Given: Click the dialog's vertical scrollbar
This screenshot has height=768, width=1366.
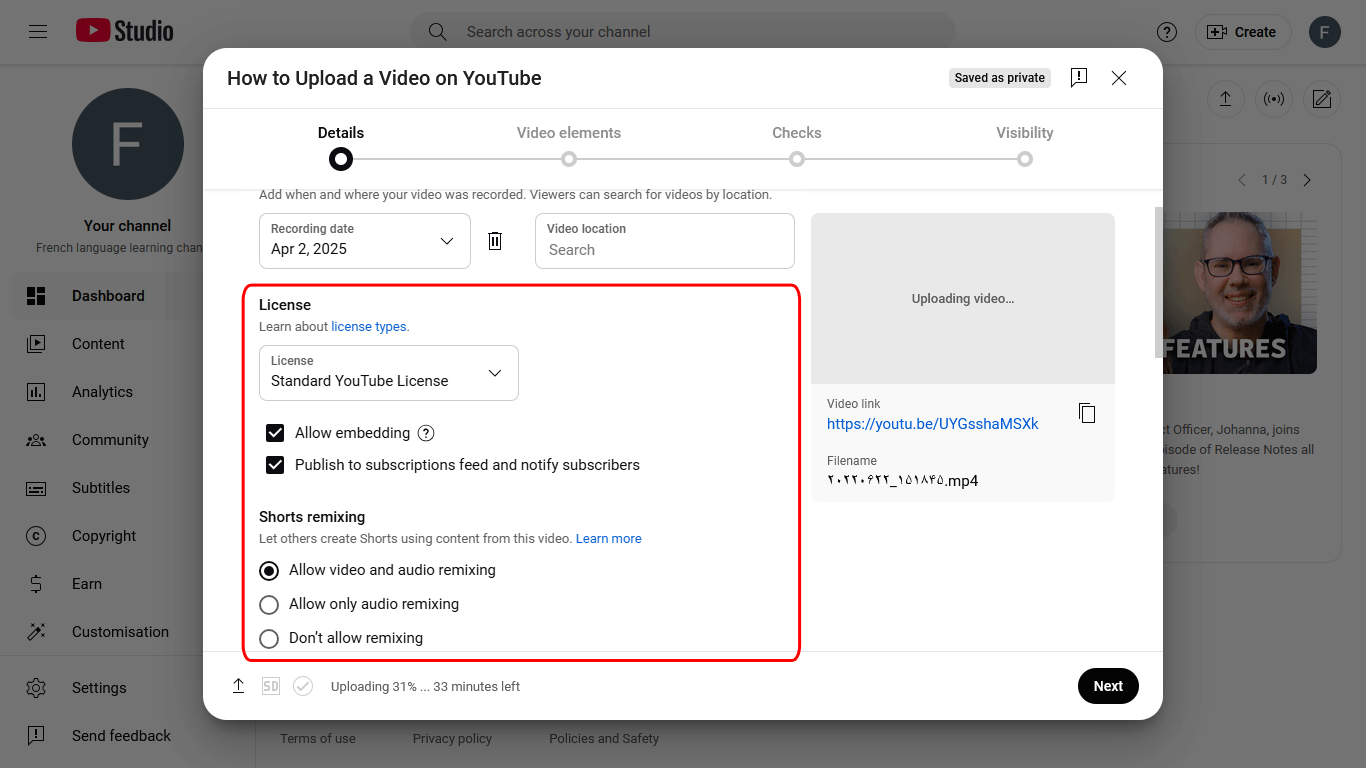Looking at the screenshot, I should click(x=1159, y=282).
